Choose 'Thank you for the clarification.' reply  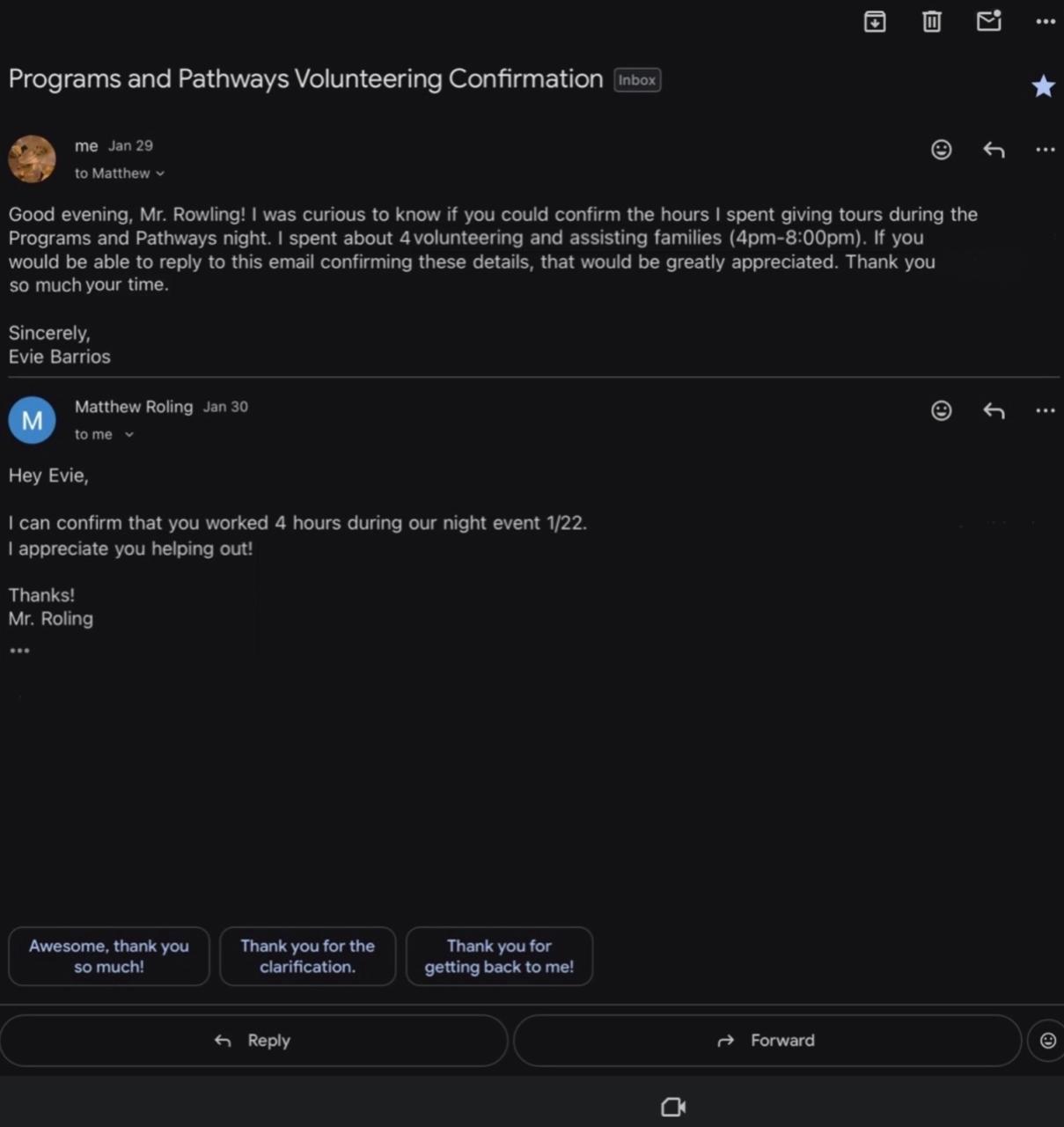[307, 956]
